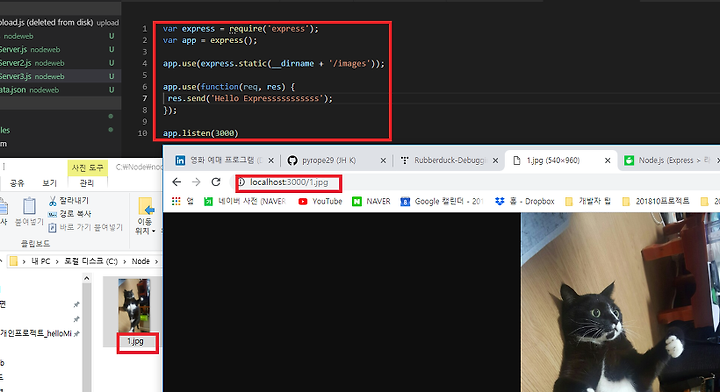
Task: Place cursor on app.listen(3000) line
Action: [x=201, y=133]
